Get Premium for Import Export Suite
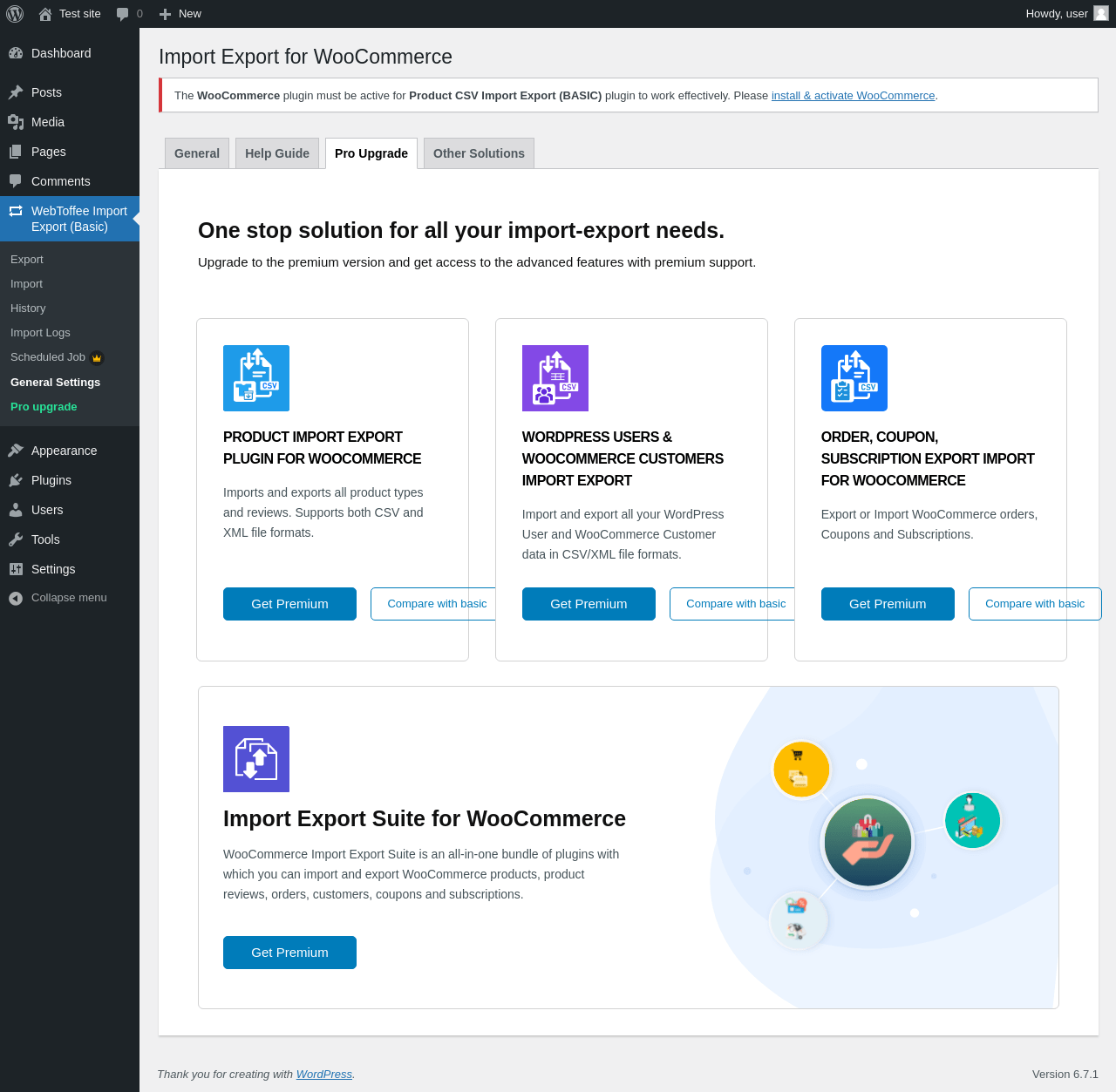1116x1092 pixels. pyautogui.click(x=289, y=953)
